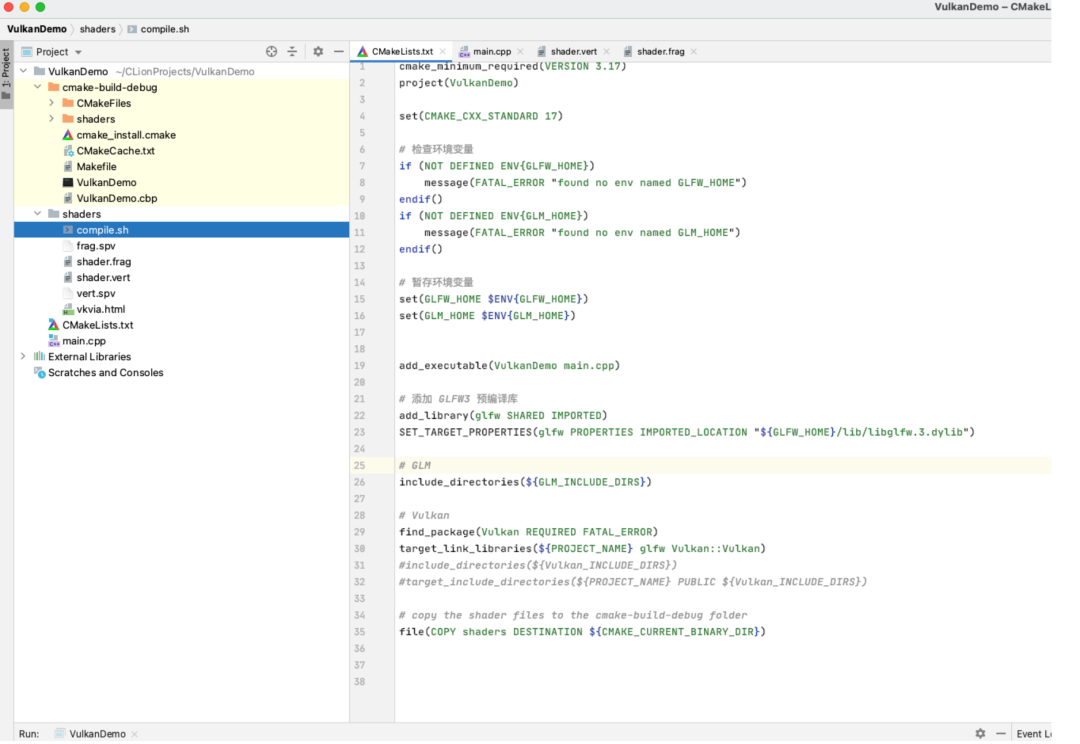
Task: Collapse the VulkanDemo root folder
Action: (x=23, y=71)
